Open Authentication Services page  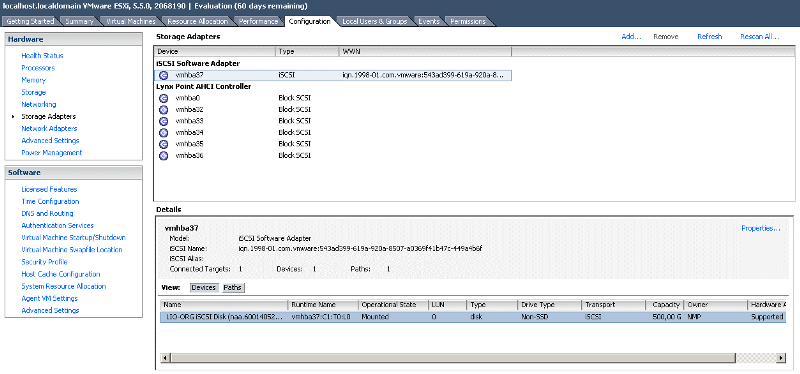tap(58, 226)
